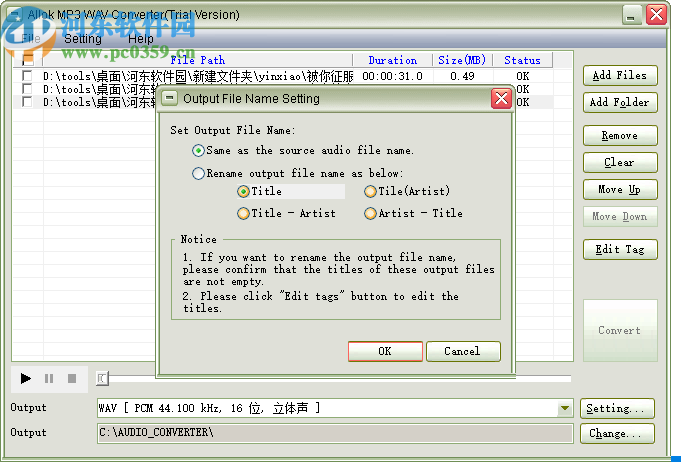This screenshot has height=462, width=681.
Task: Close the Allok MP3 WAV Converter main window
Action: pos(656,15)
